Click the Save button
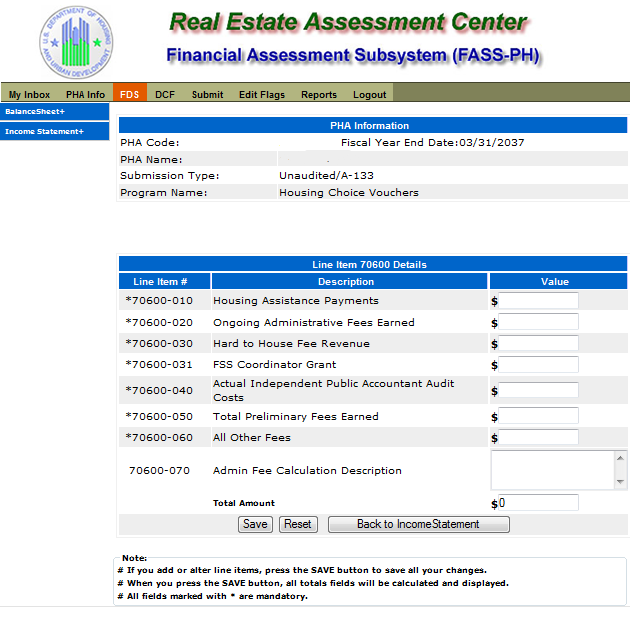Image resolution: width=633 pixels, height=617 pixels. click(x=255, y=524)
